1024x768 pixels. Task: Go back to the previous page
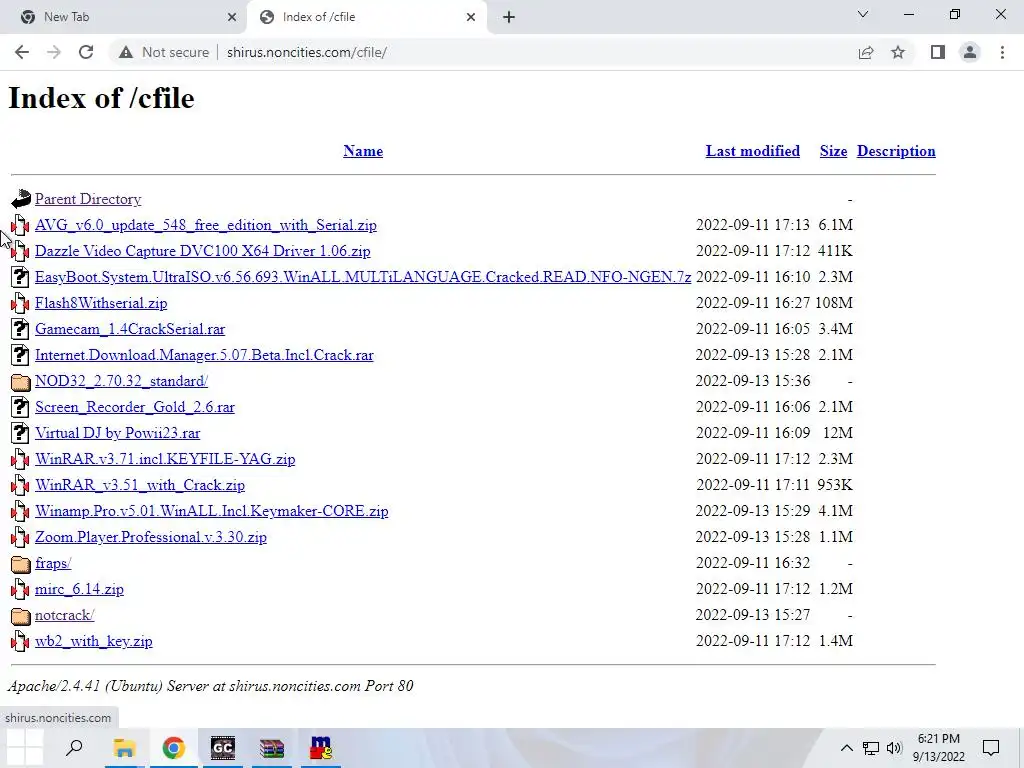(x=22, y=52)
